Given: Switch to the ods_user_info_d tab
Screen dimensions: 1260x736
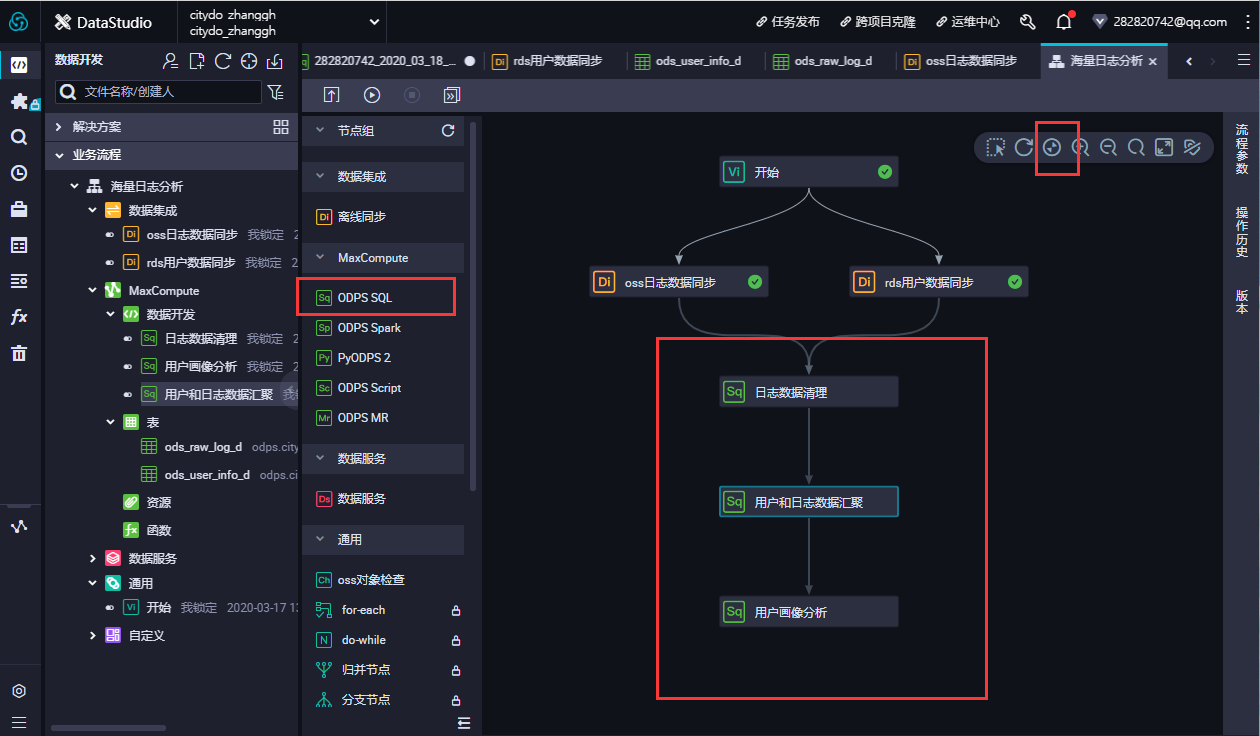Looking at the screenshot, I should point(689,61).
